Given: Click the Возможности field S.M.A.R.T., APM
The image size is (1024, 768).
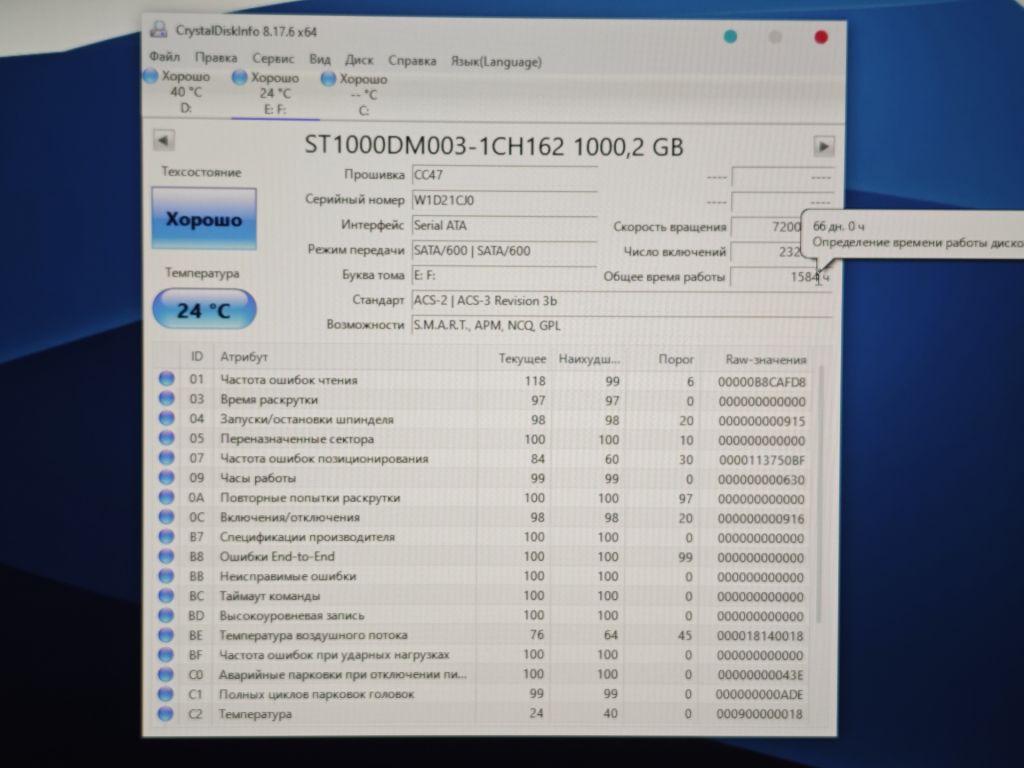Looking at the screenshot, I should point(622,325).
